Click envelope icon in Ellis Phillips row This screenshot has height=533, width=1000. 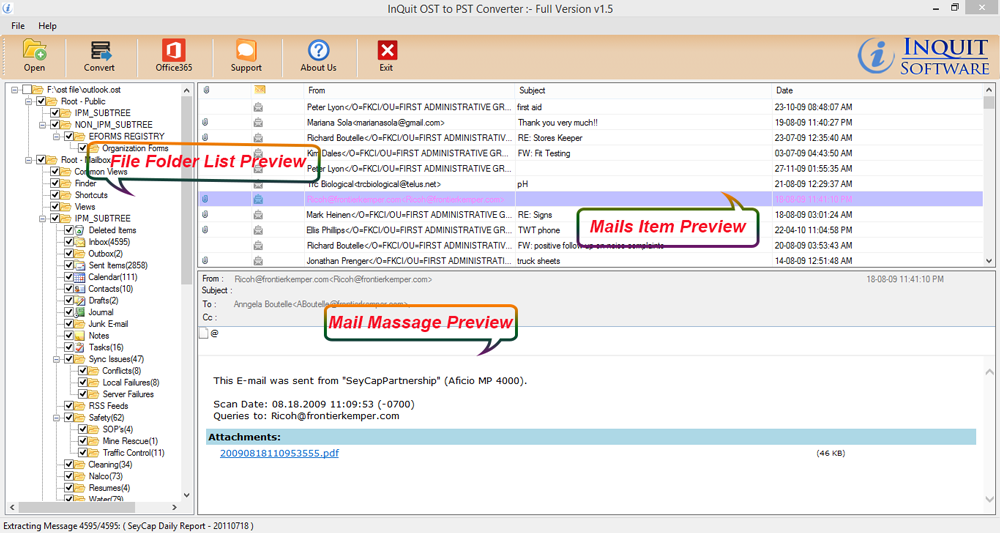pyautogui.click(x=258, y=230)
